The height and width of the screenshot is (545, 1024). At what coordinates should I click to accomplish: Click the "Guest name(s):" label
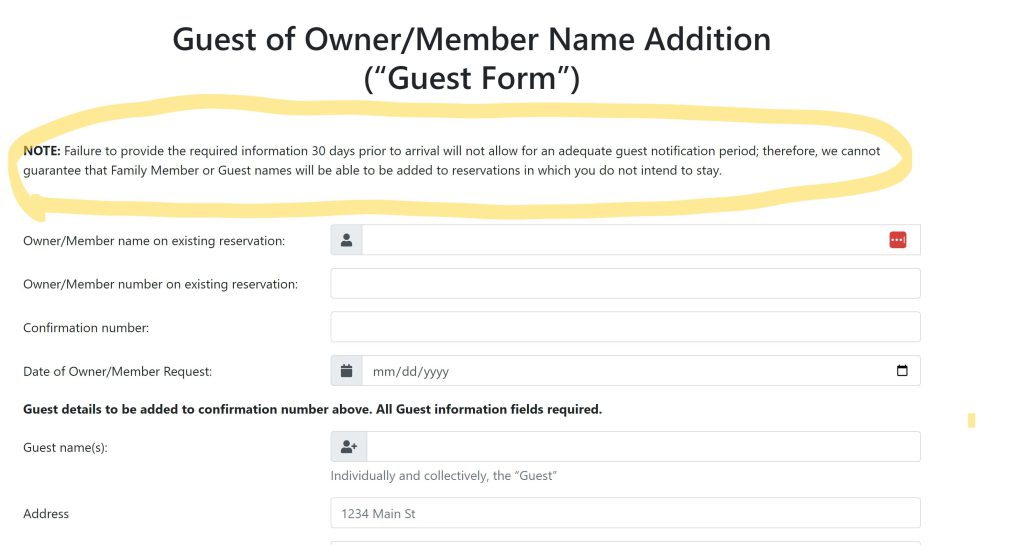click(65, 448)
